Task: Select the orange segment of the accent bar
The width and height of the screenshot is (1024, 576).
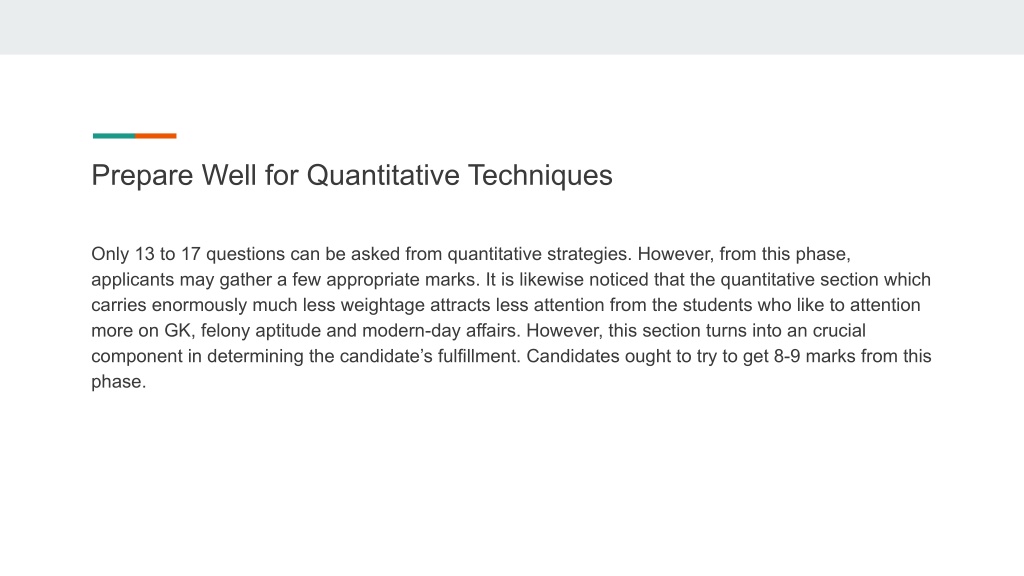Action: pos(155,136)
